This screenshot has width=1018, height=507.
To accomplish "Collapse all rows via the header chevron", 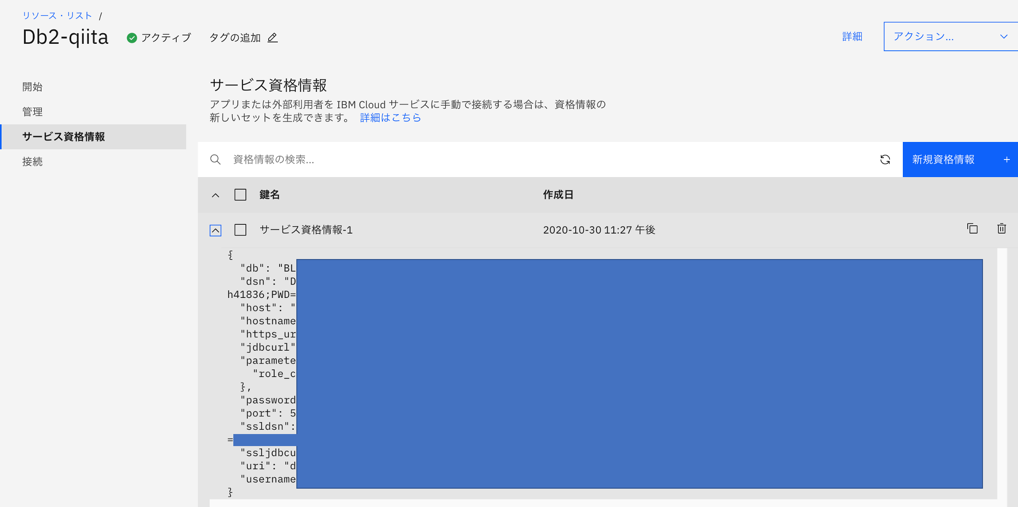I will tap(216, 195).
